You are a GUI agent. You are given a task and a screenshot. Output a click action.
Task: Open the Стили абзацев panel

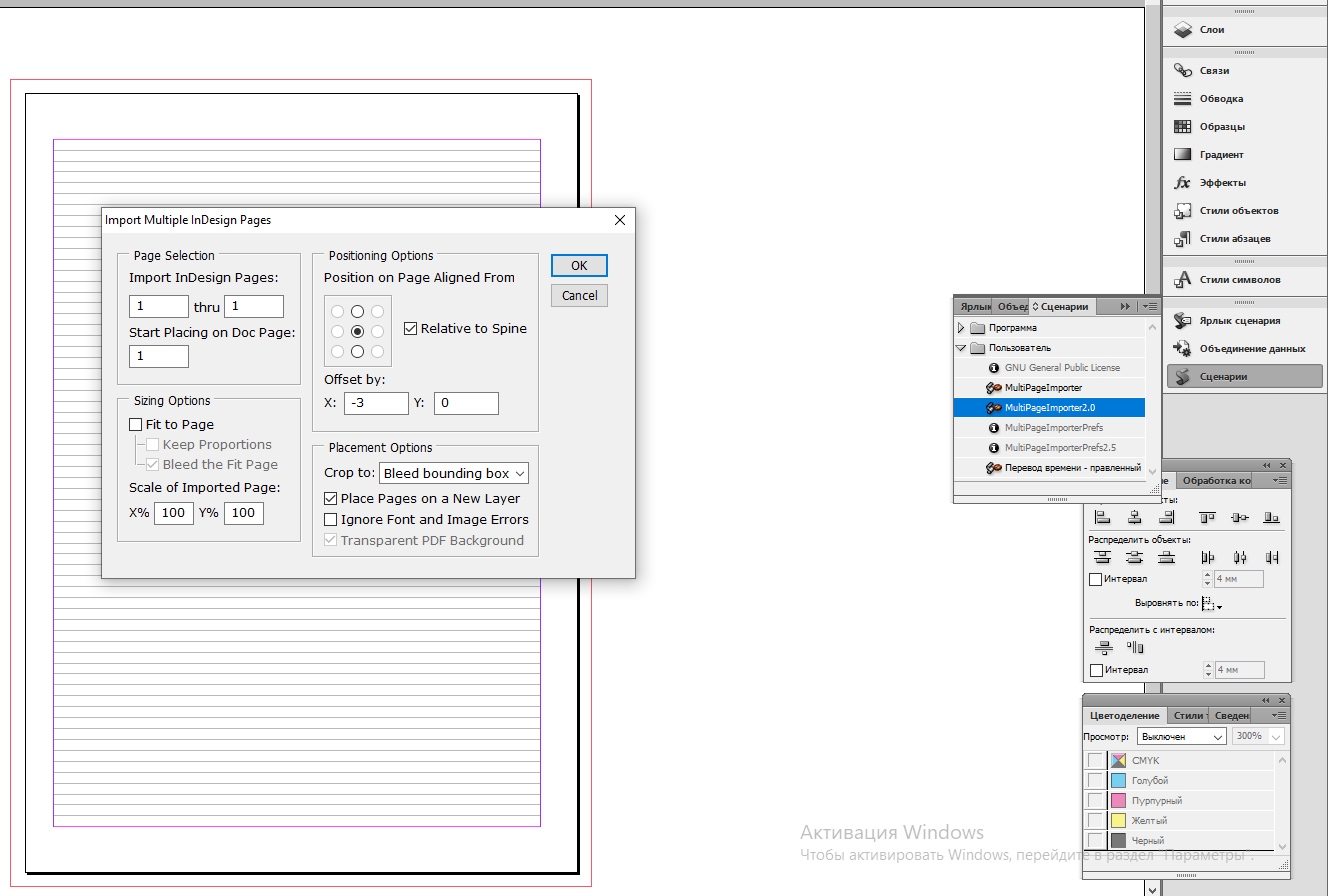pyautogui.click(x=1244, y=239)
